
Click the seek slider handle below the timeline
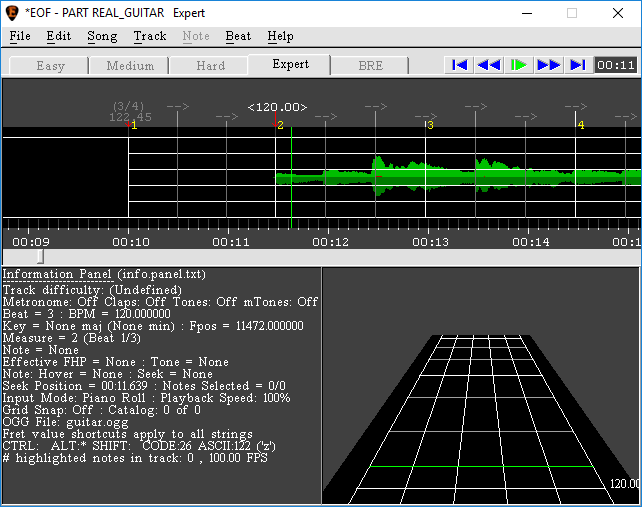tap(40, 257)
